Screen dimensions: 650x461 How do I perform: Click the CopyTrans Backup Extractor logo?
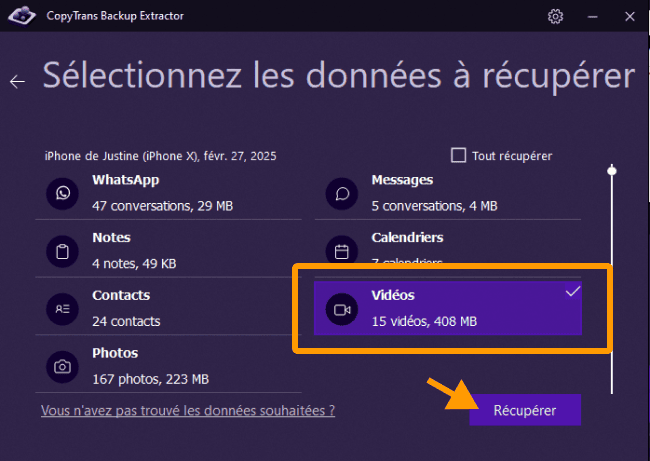tap(22, 16)
